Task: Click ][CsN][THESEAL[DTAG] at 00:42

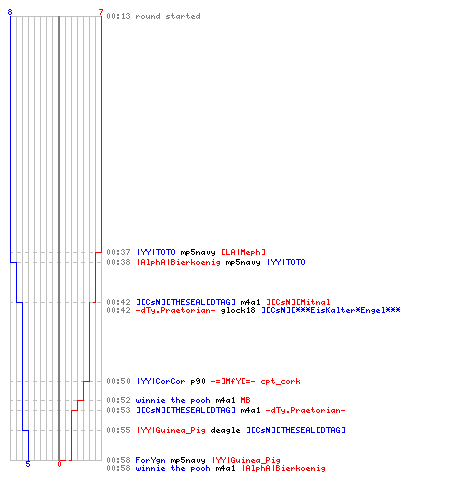Action: (186, 302)
